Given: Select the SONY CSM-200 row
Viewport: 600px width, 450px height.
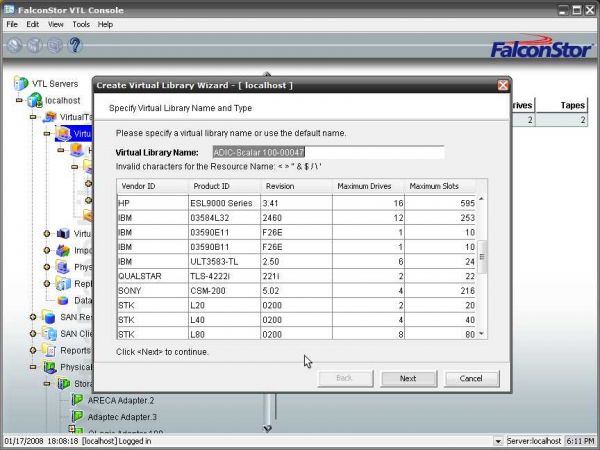Looking at the screenshot, I should click(297, 290).
